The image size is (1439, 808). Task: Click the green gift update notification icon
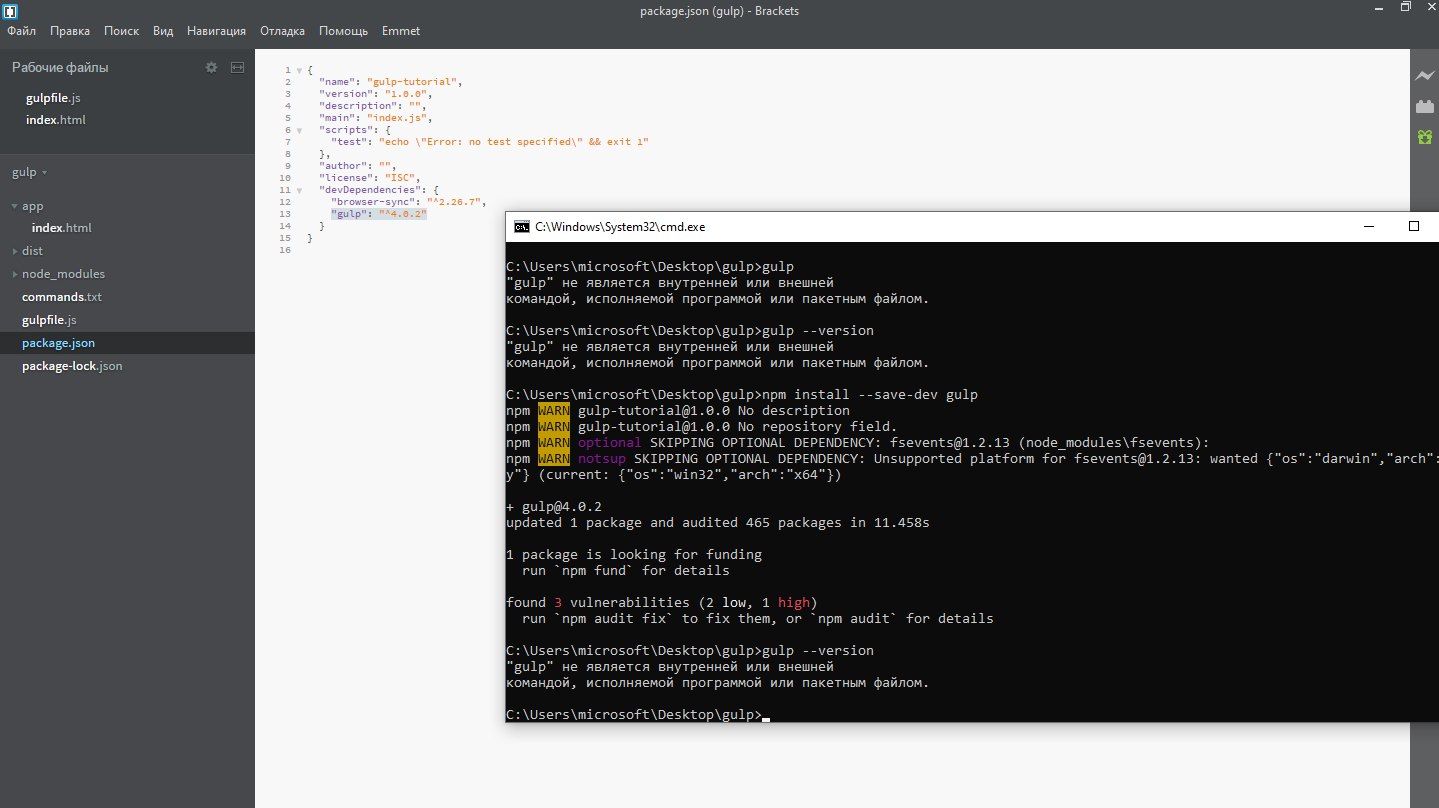pos(1424,137)
